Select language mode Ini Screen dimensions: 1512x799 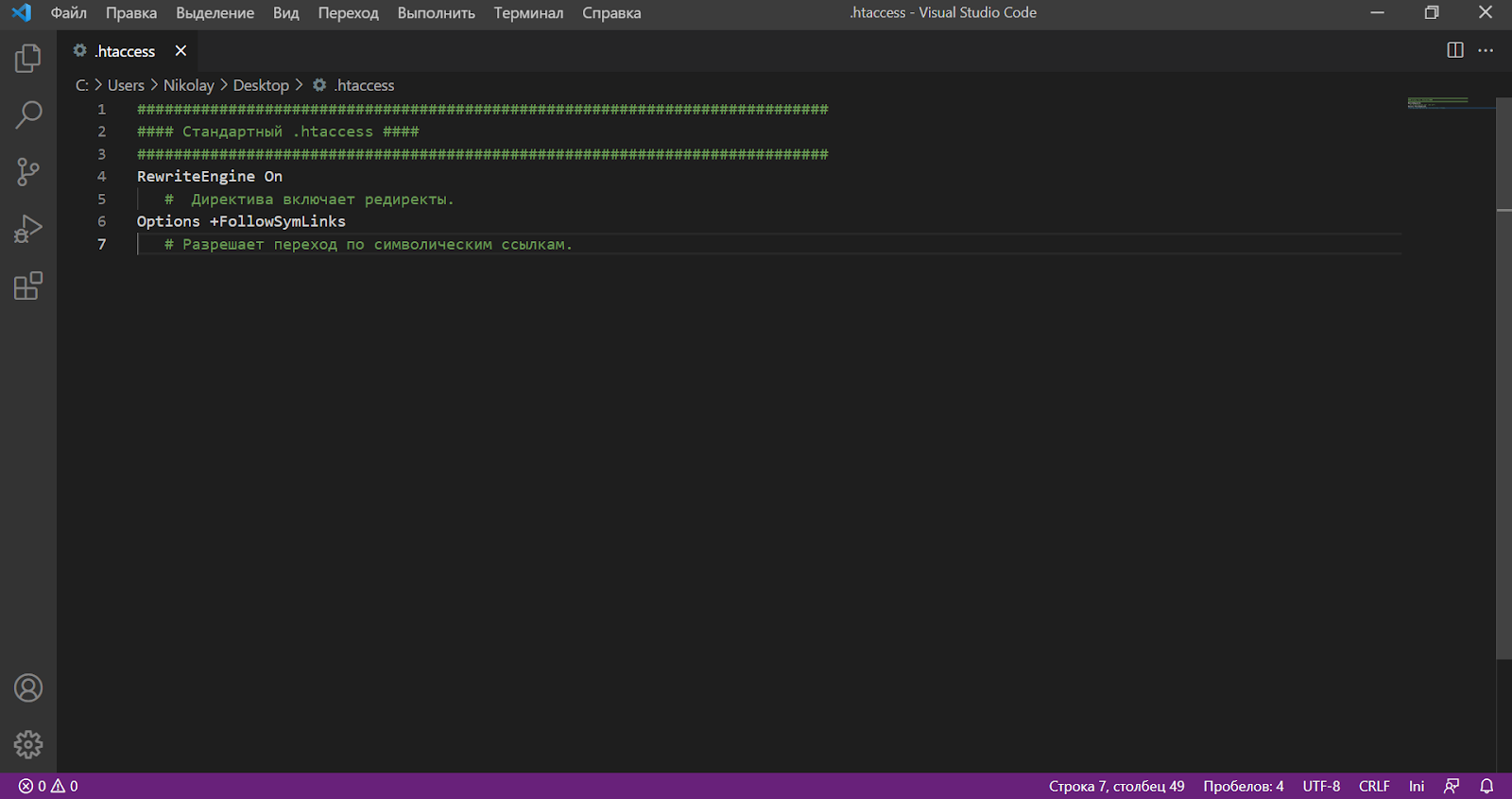click(x=1417, y=786)
